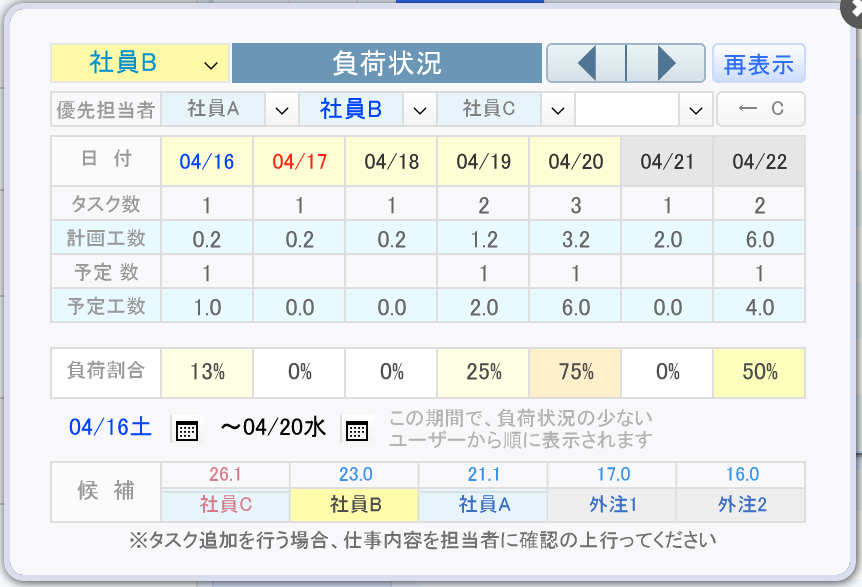The width and height of the screenshot is (862, 587).
Task: Click the right arrow to go to next period
Action: (666, 63)
